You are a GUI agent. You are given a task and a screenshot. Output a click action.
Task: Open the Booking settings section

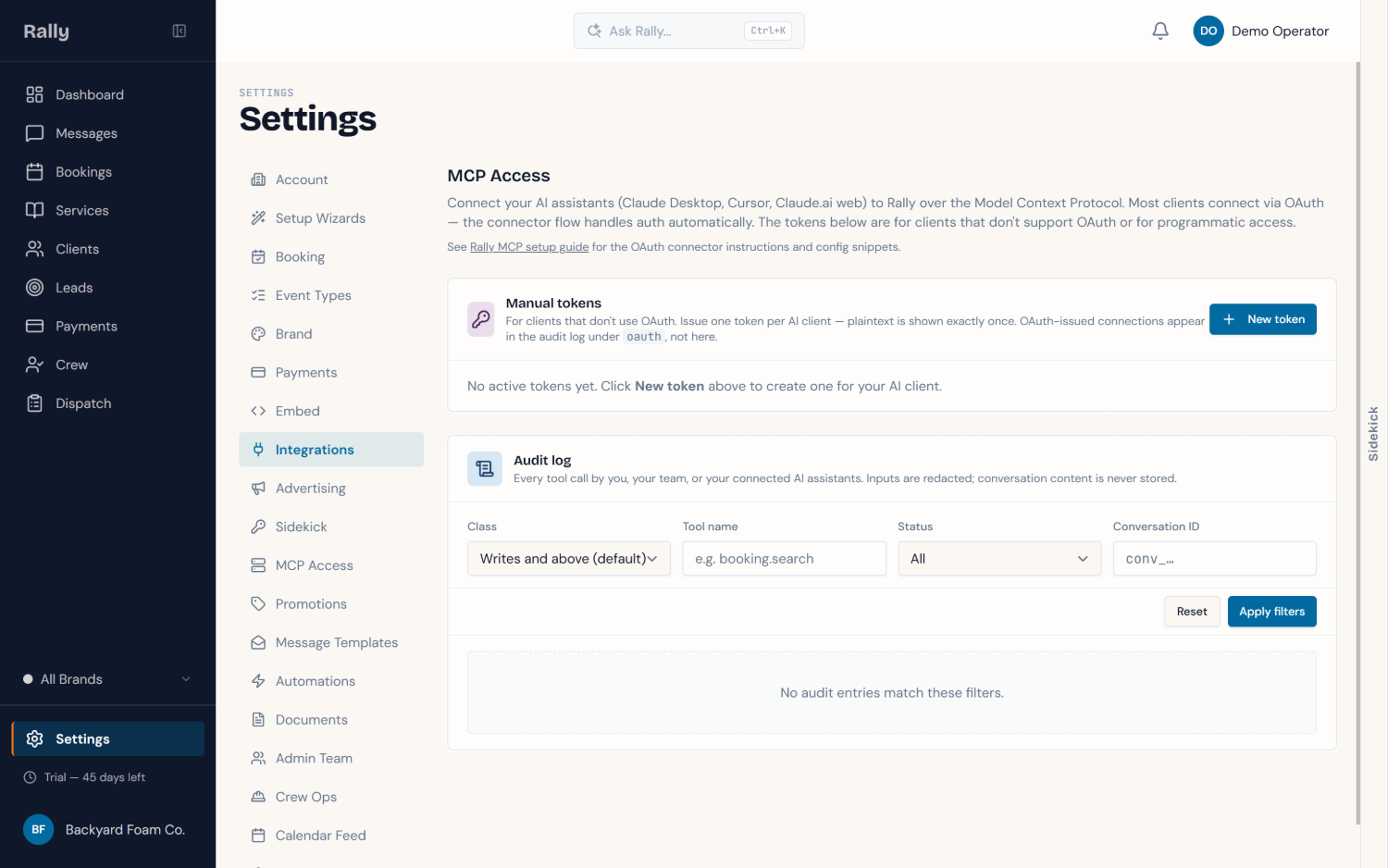click(331, 256)
